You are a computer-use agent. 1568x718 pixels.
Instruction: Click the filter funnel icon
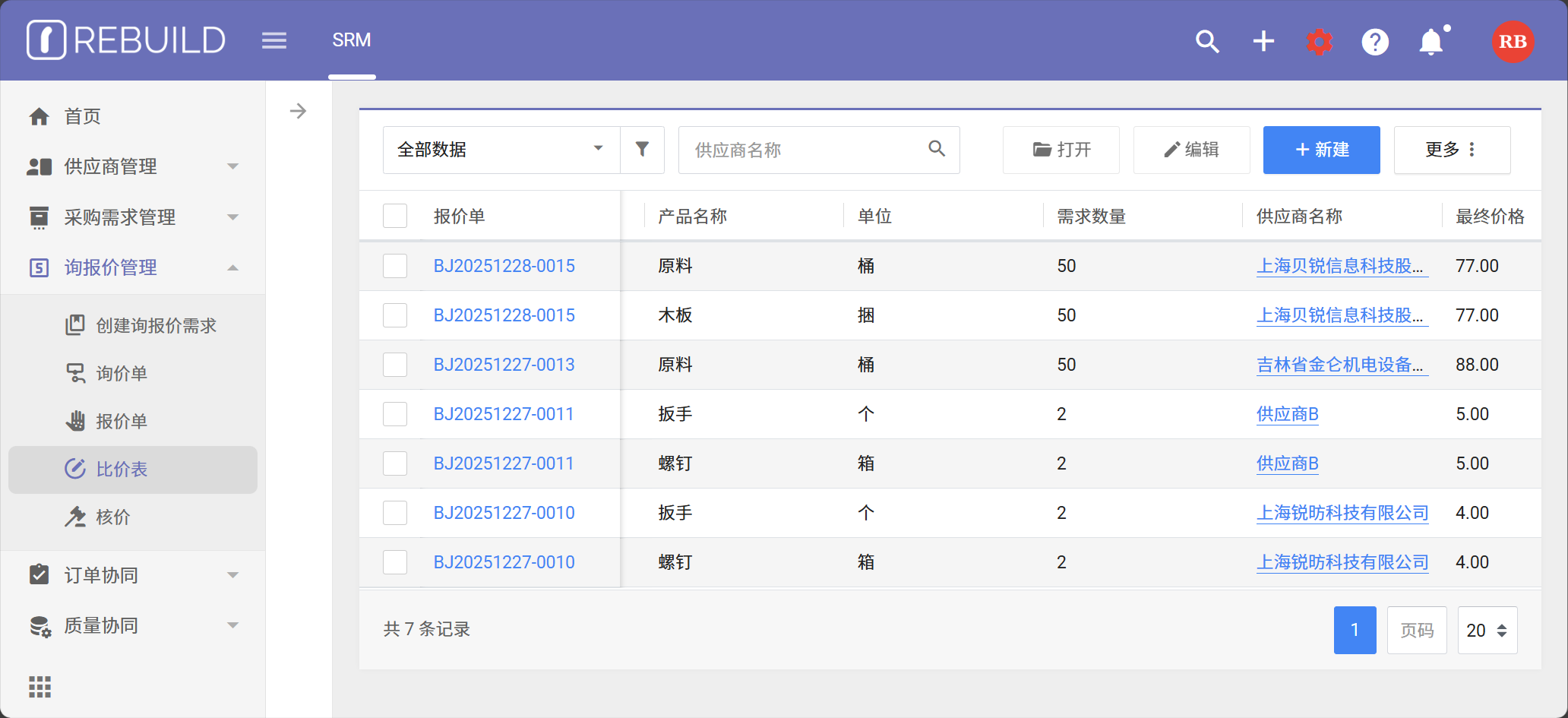click(x=642, y=150)
